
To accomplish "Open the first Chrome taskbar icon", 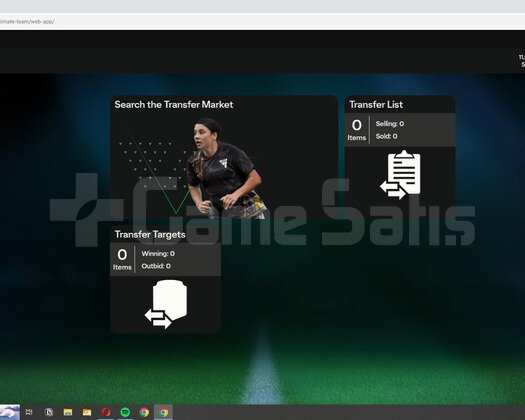I will pyautogui.click(x=144, y=412).
